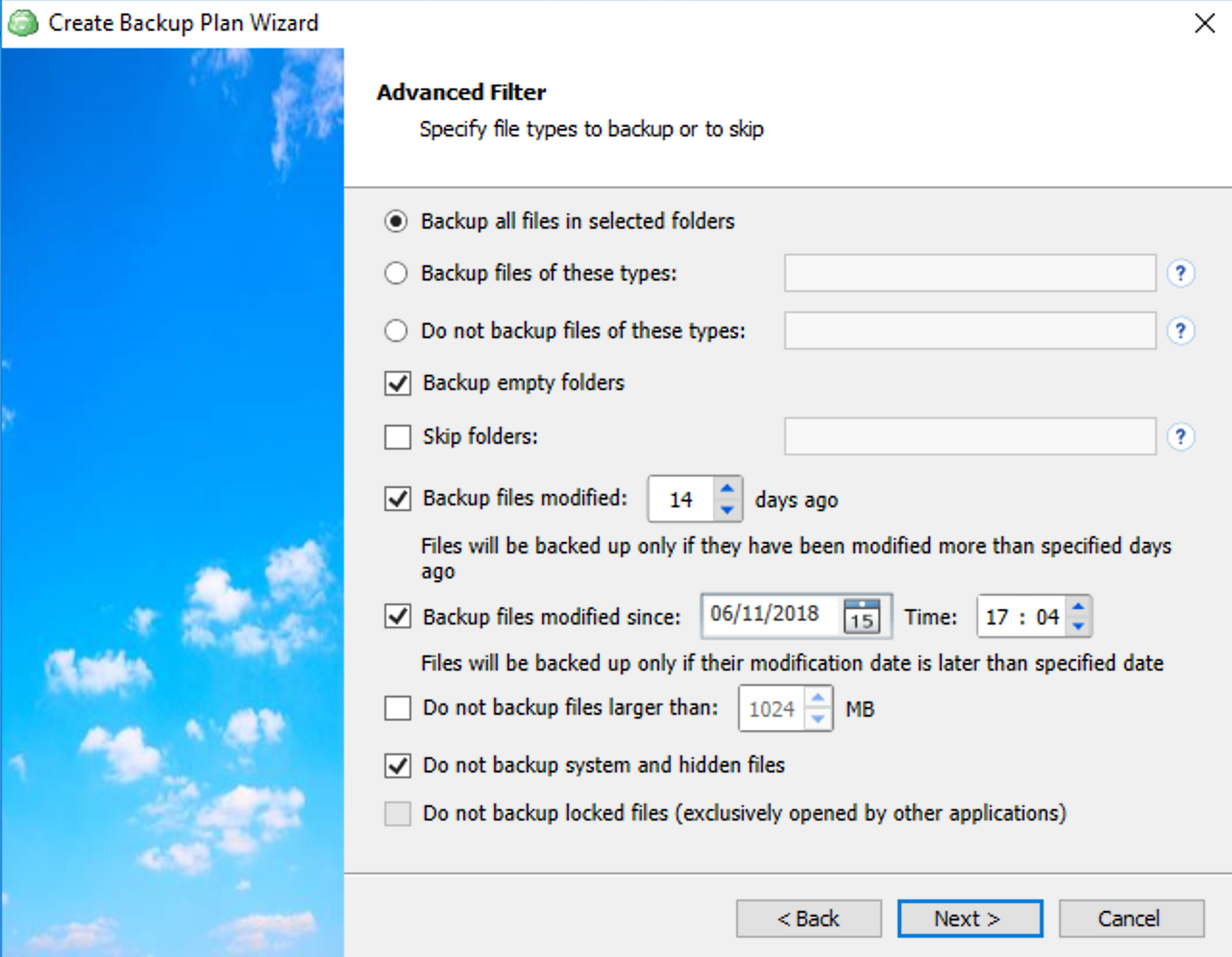Open the calendar picker for modified since date
The image size is (1232, 957).
tap(861, 616)
